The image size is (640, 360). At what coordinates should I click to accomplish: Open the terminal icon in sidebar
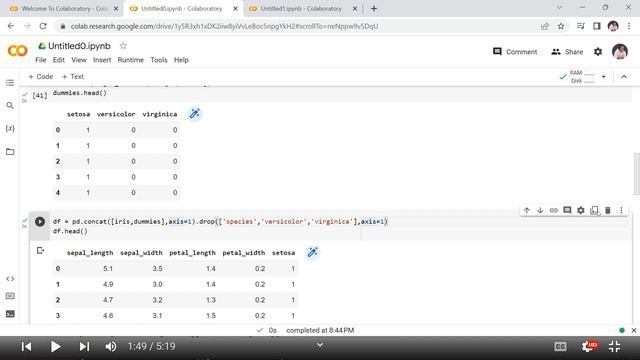[x=10, y=314]
